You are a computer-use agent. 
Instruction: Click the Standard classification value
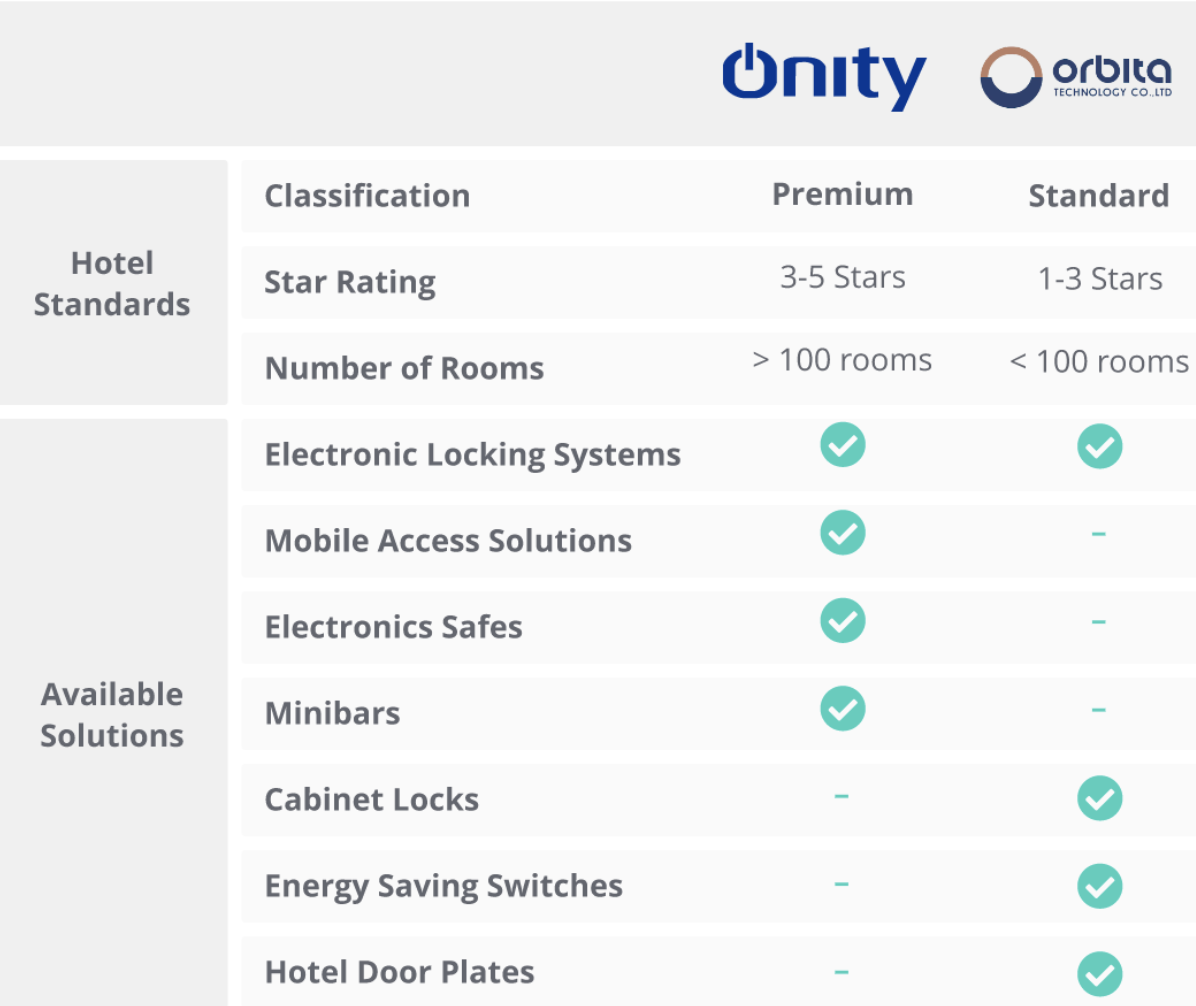(1099, 196)
